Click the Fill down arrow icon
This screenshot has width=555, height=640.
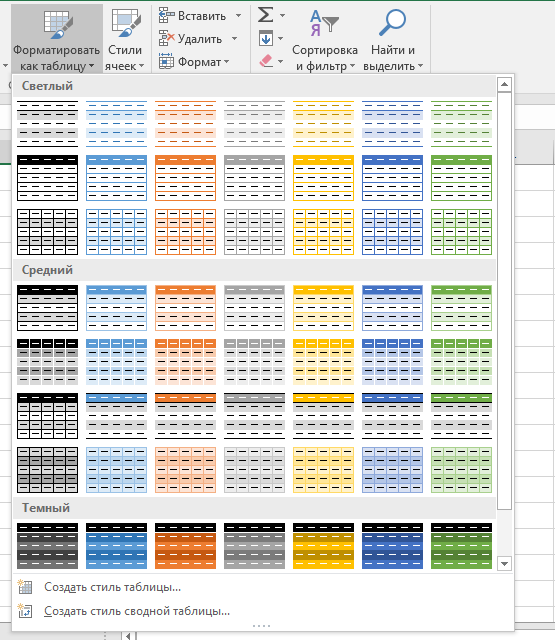point(266,39)
